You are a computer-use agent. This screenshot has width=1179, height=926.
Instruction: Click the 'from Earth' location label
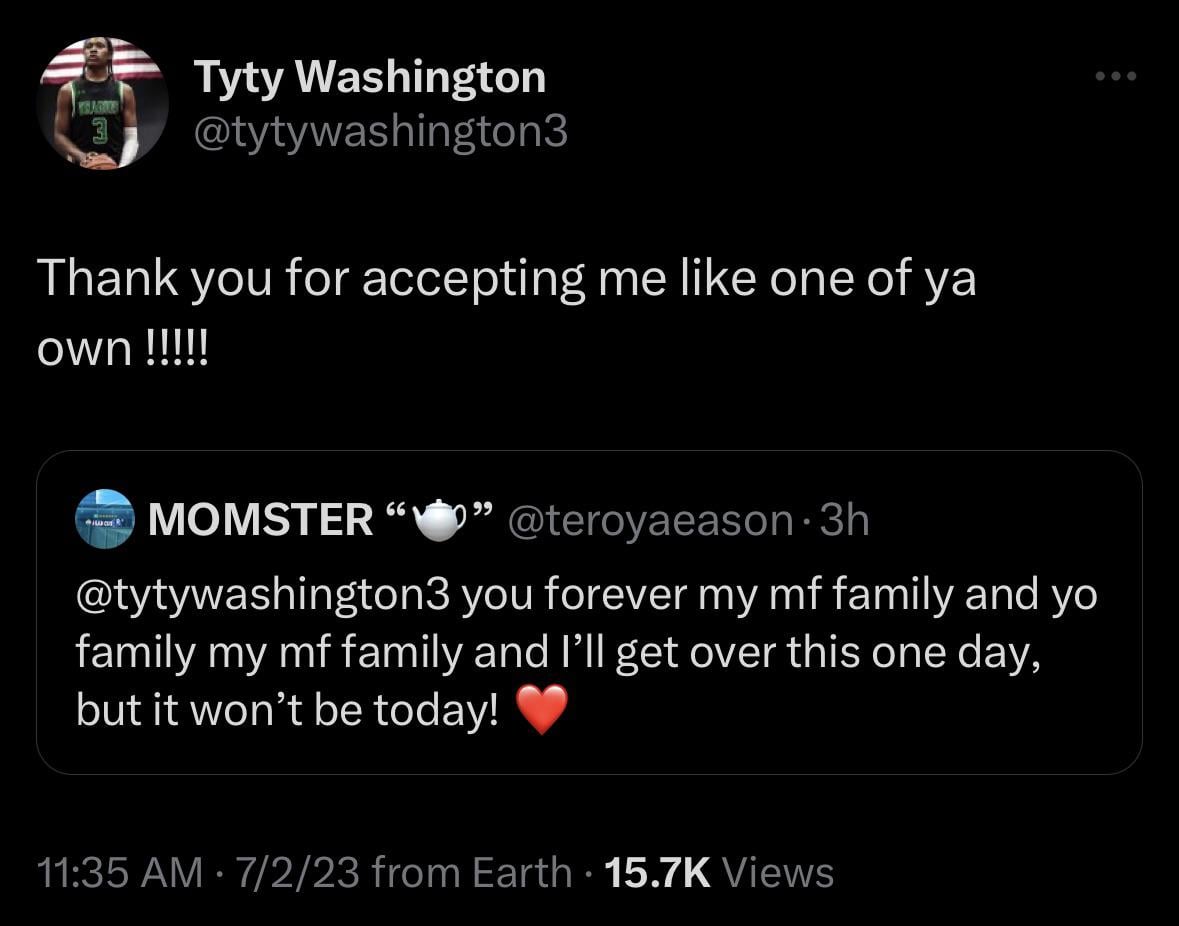click(471, 872)
